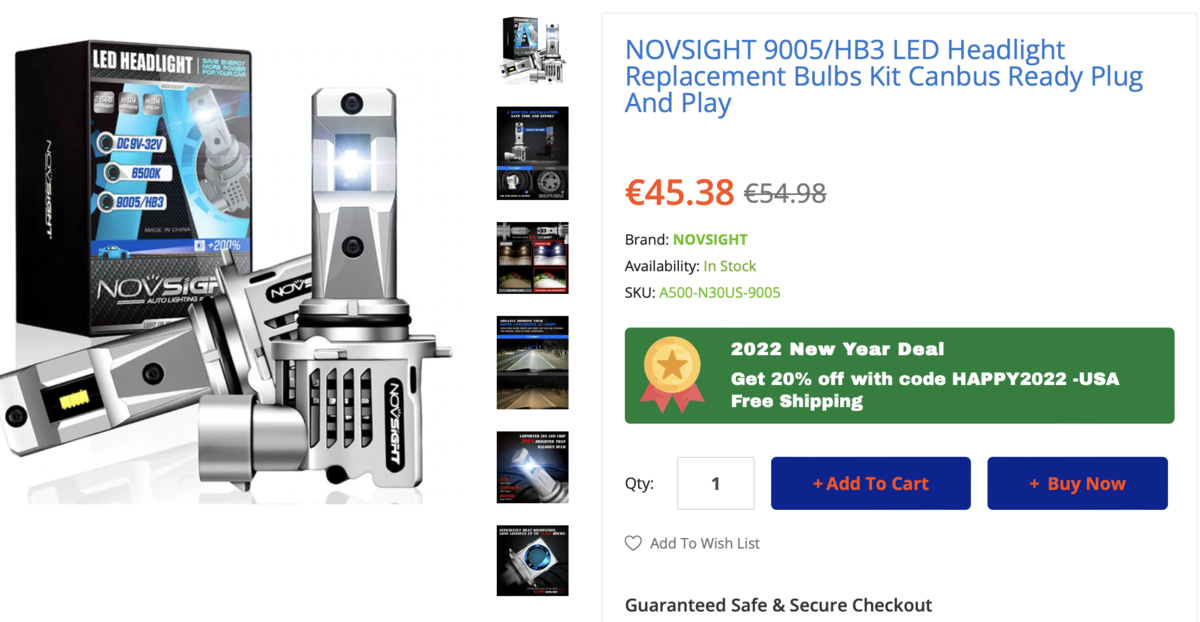
Task: Click the SKU A500-N30US-9005 link
Action: tap(720, 293)
